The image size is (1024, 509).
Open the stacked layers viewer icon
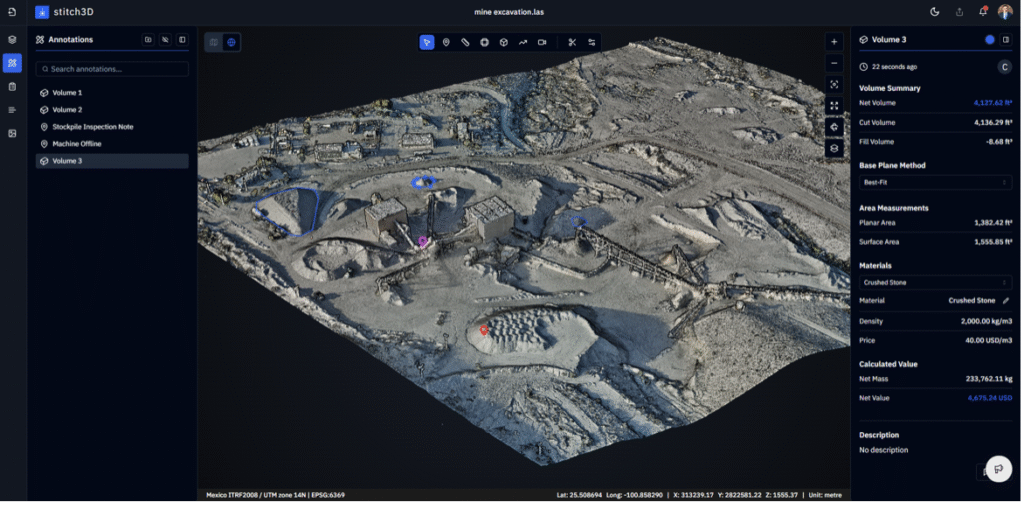click(834, 149)
